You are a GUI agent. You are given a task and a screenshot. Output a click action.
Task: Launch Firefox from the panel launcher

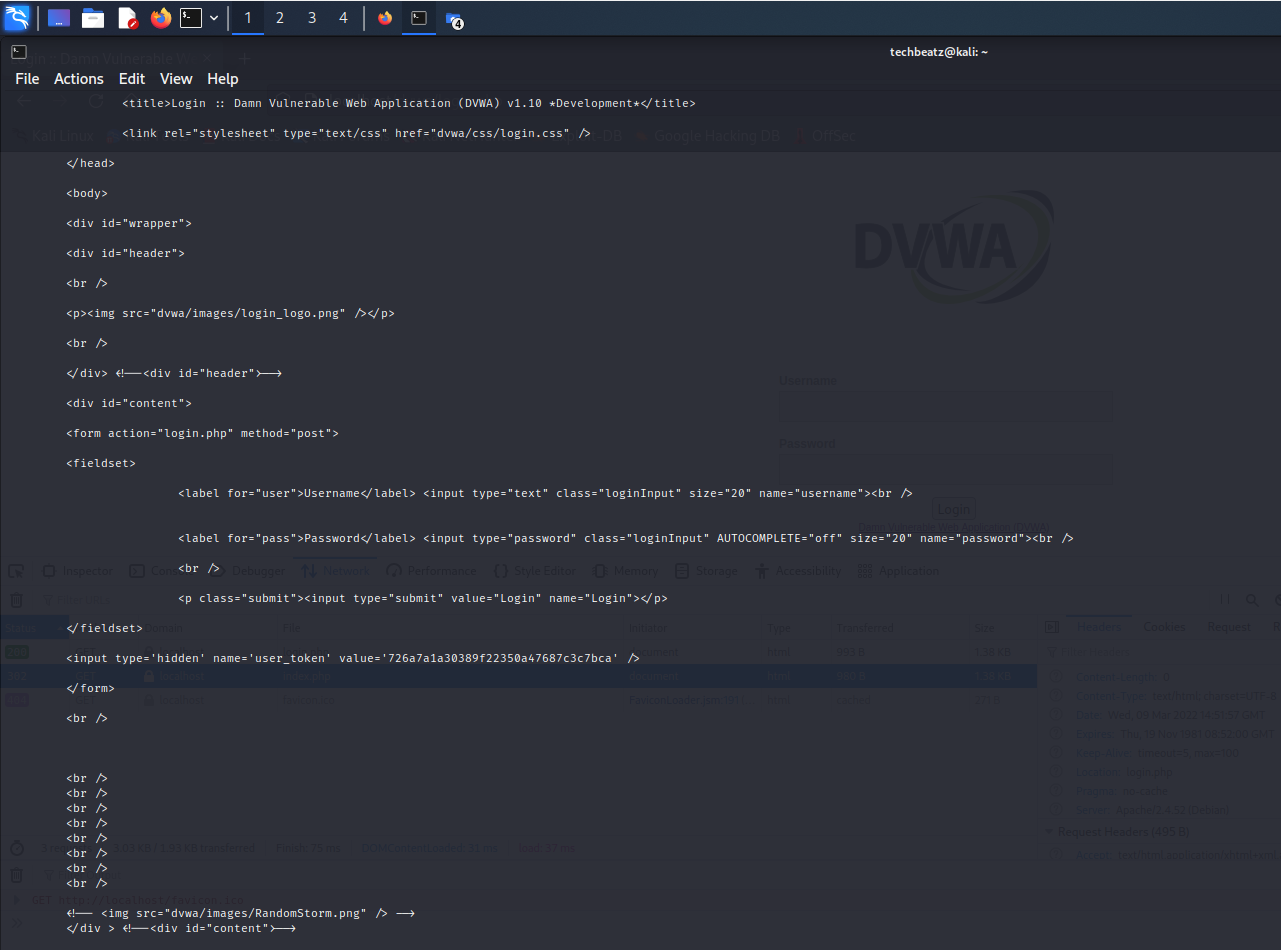point(161,18)
